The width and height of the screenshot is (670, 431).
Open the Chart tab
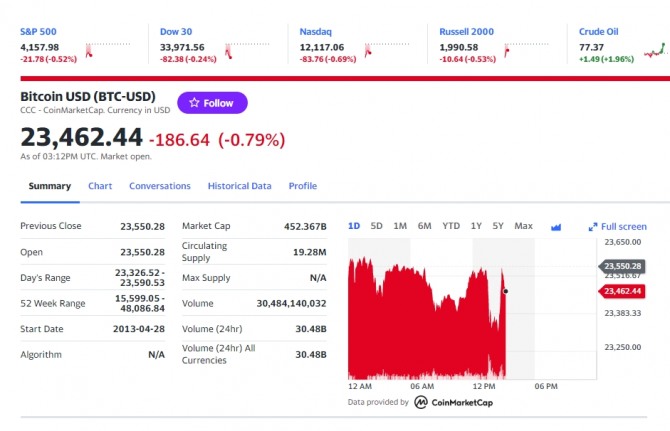(100, 186)
